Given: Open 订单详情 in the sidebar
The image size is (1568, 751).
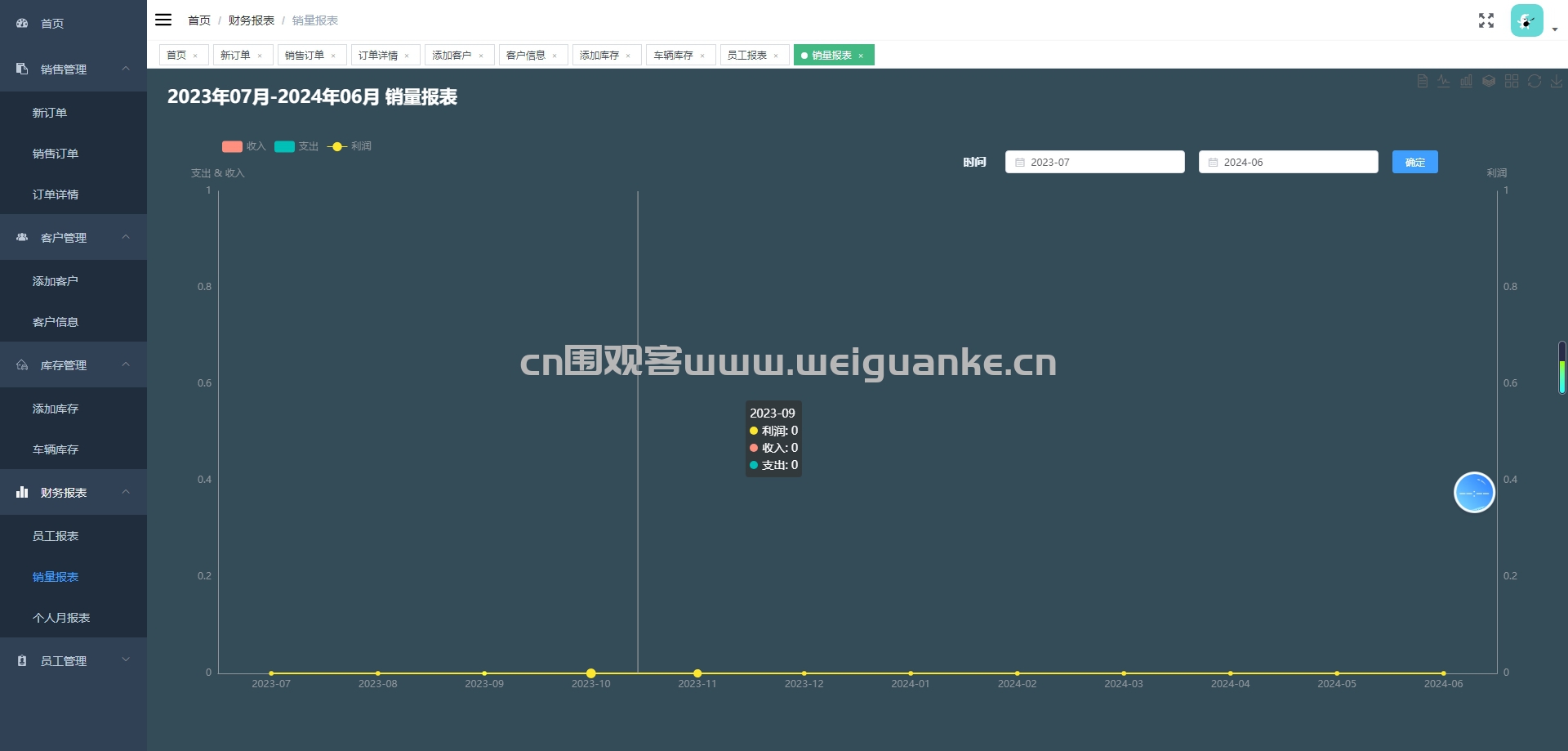Looking at the screenshot, I should click(73, 194).
